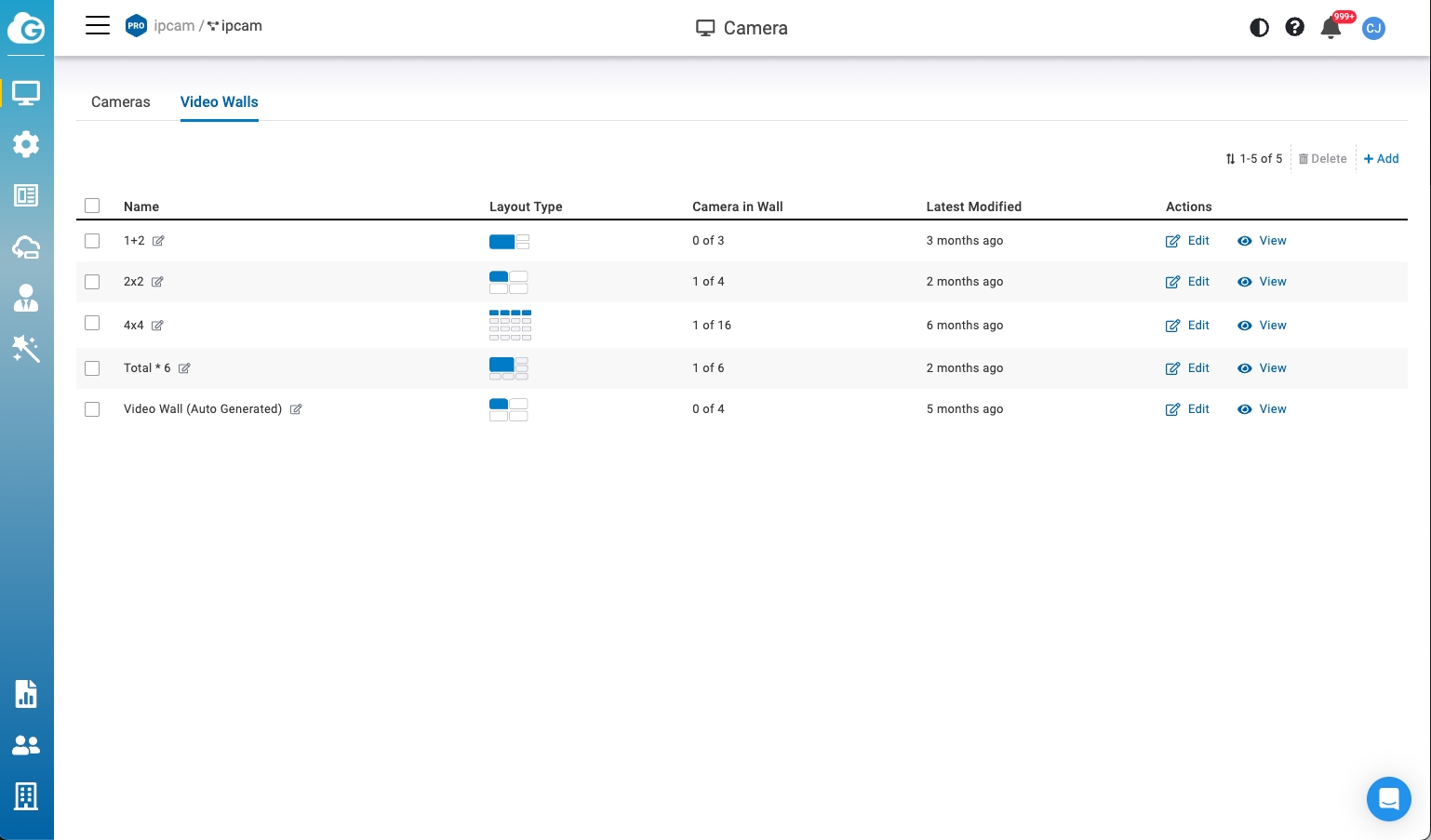Open the magic wand sidebar tool
1431x840 pixels.
click(26, 349)
